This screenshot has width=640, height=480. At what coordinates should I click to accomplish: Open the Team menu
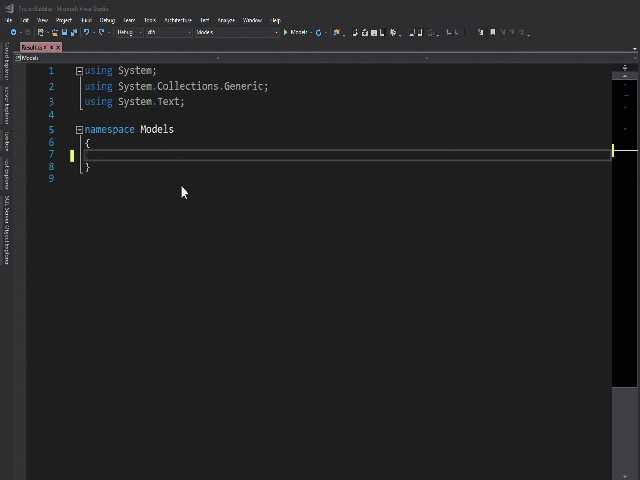(x=129, y=20)
